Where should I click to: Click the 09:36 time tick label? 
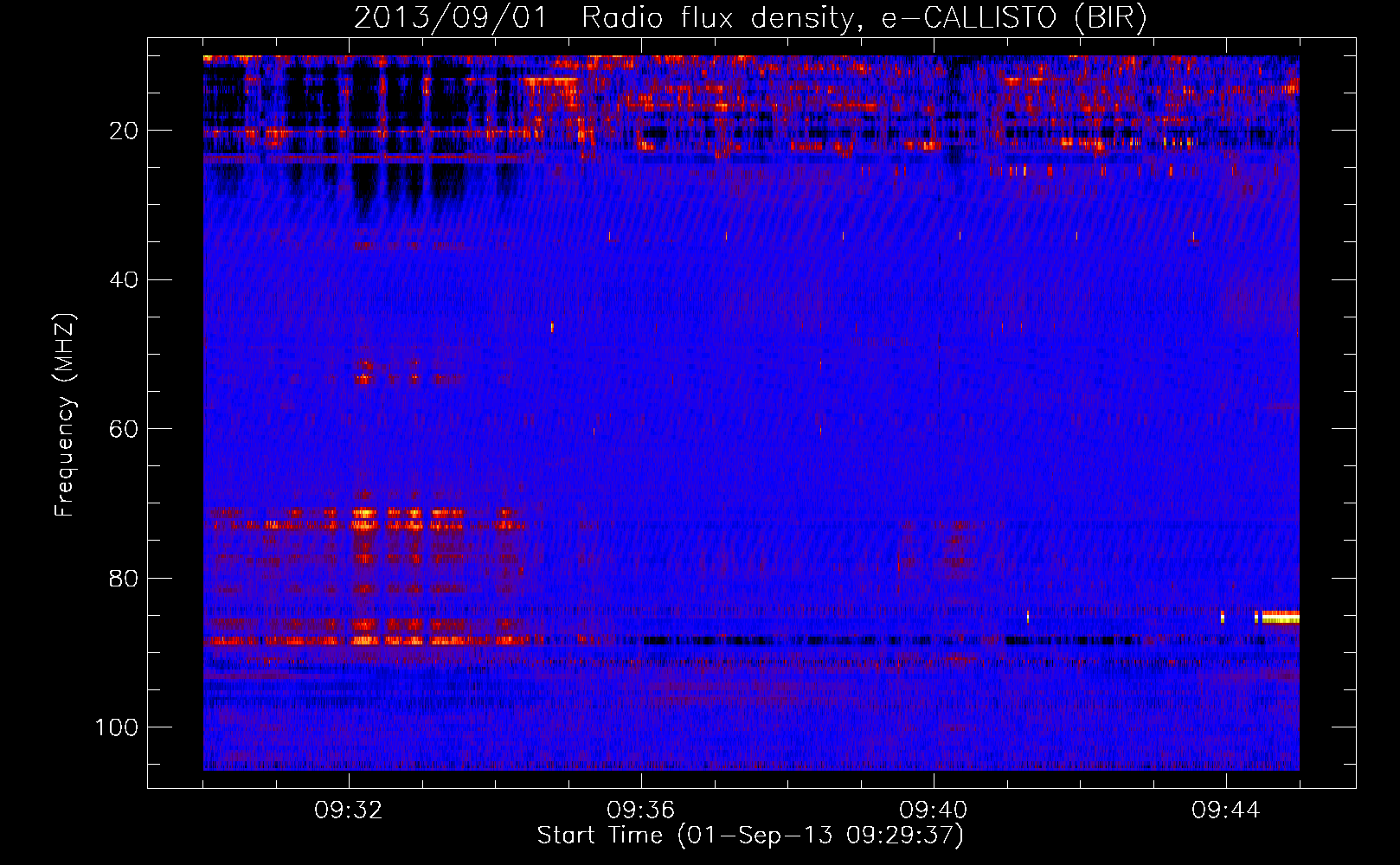(x=641, y=811)
